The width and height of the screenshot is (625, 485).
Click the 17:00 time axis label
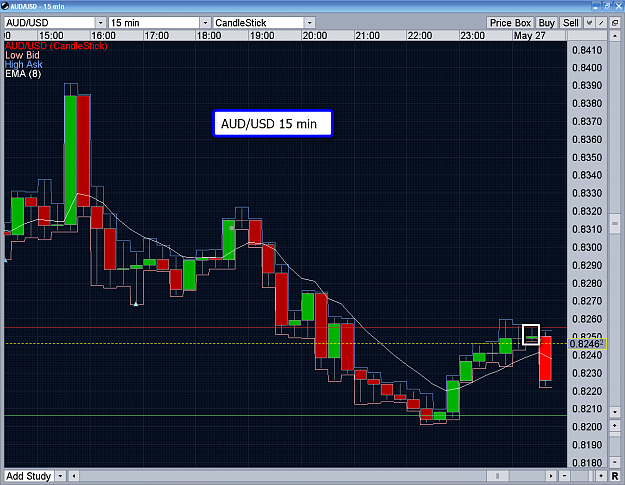coord(157,35)
